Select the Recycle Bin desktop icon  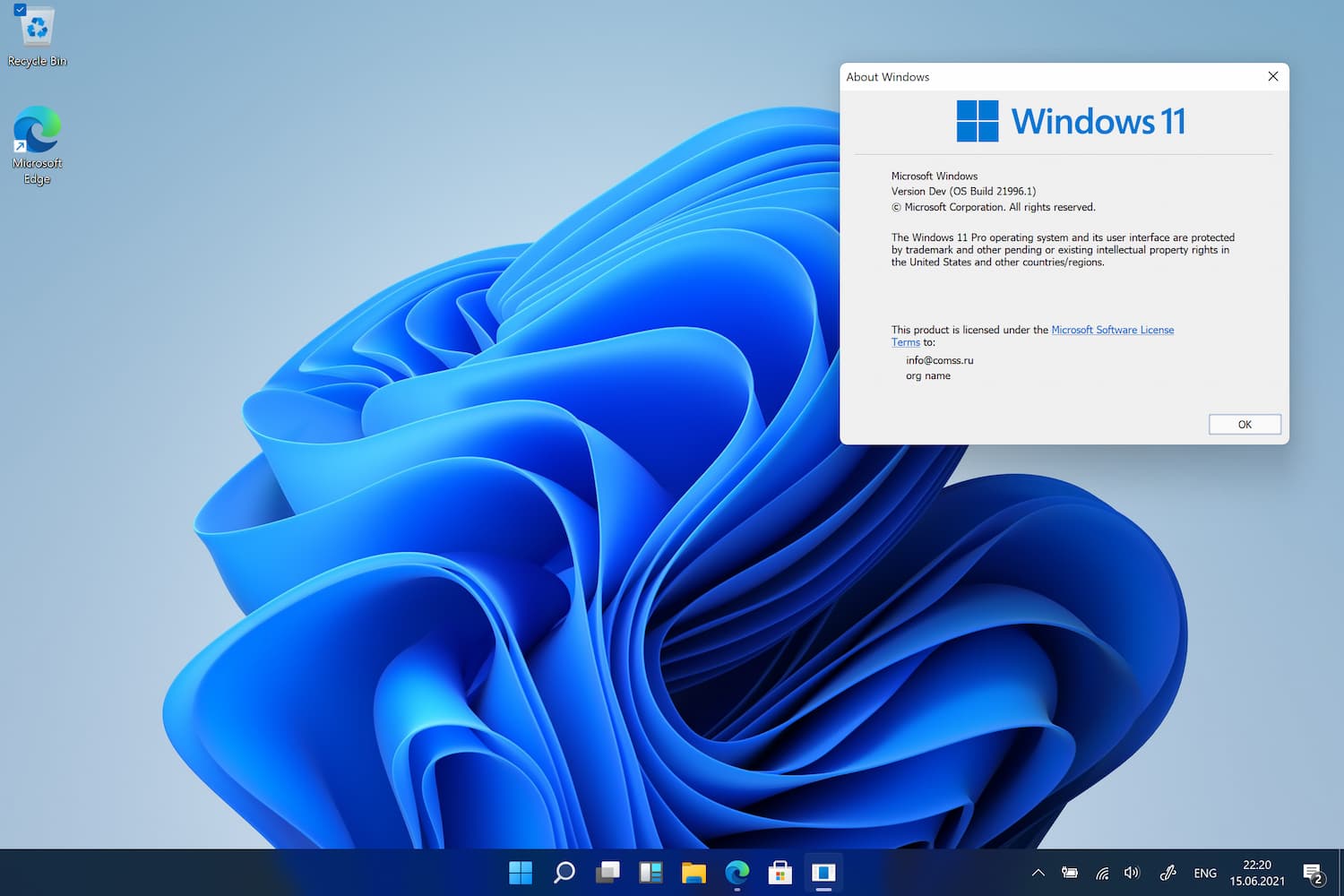coord(37,37)
